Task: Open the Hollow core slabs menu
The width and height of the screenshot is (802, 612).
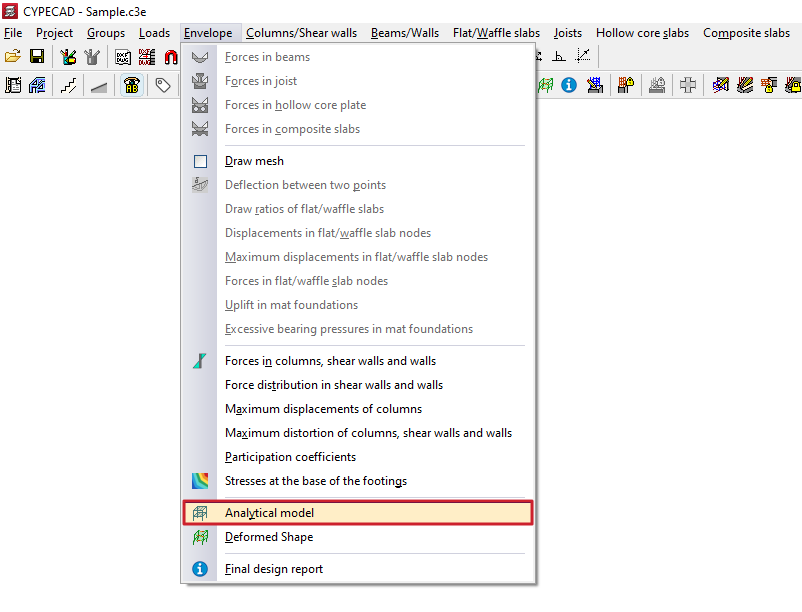Action: click(x=642, y=33)
